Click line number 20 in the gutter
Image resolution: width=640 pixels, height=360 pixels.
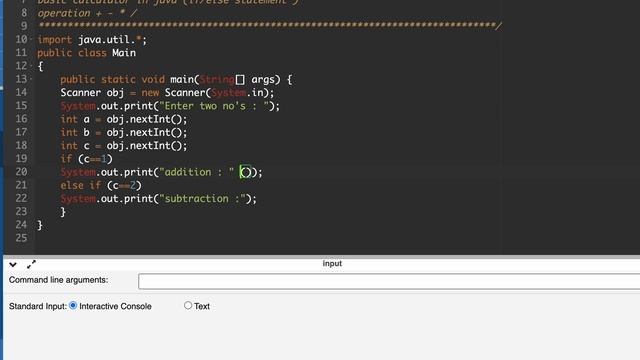pos(21,172)
